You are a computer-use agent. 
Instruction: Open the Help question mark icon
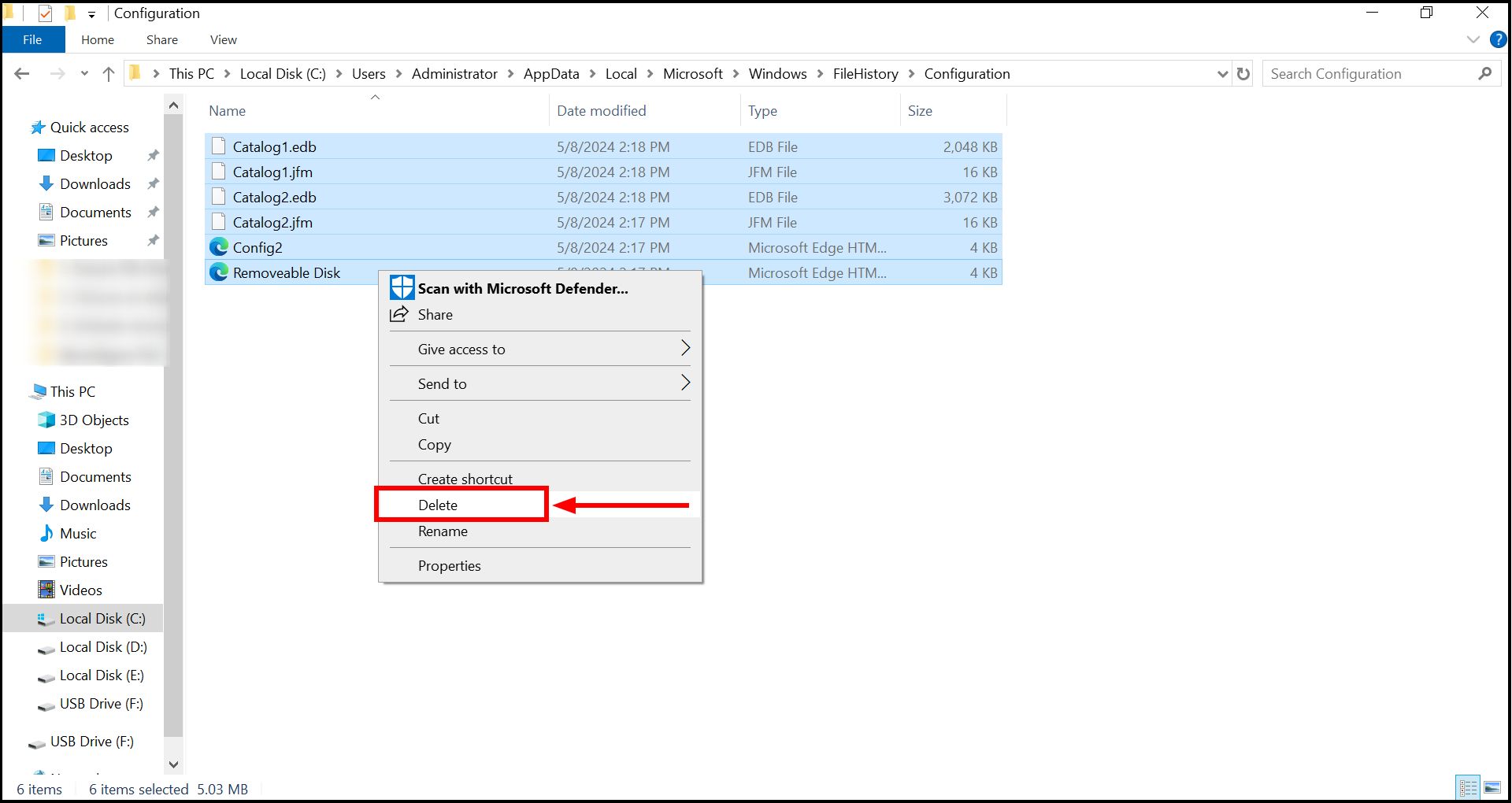point(1498,39)
